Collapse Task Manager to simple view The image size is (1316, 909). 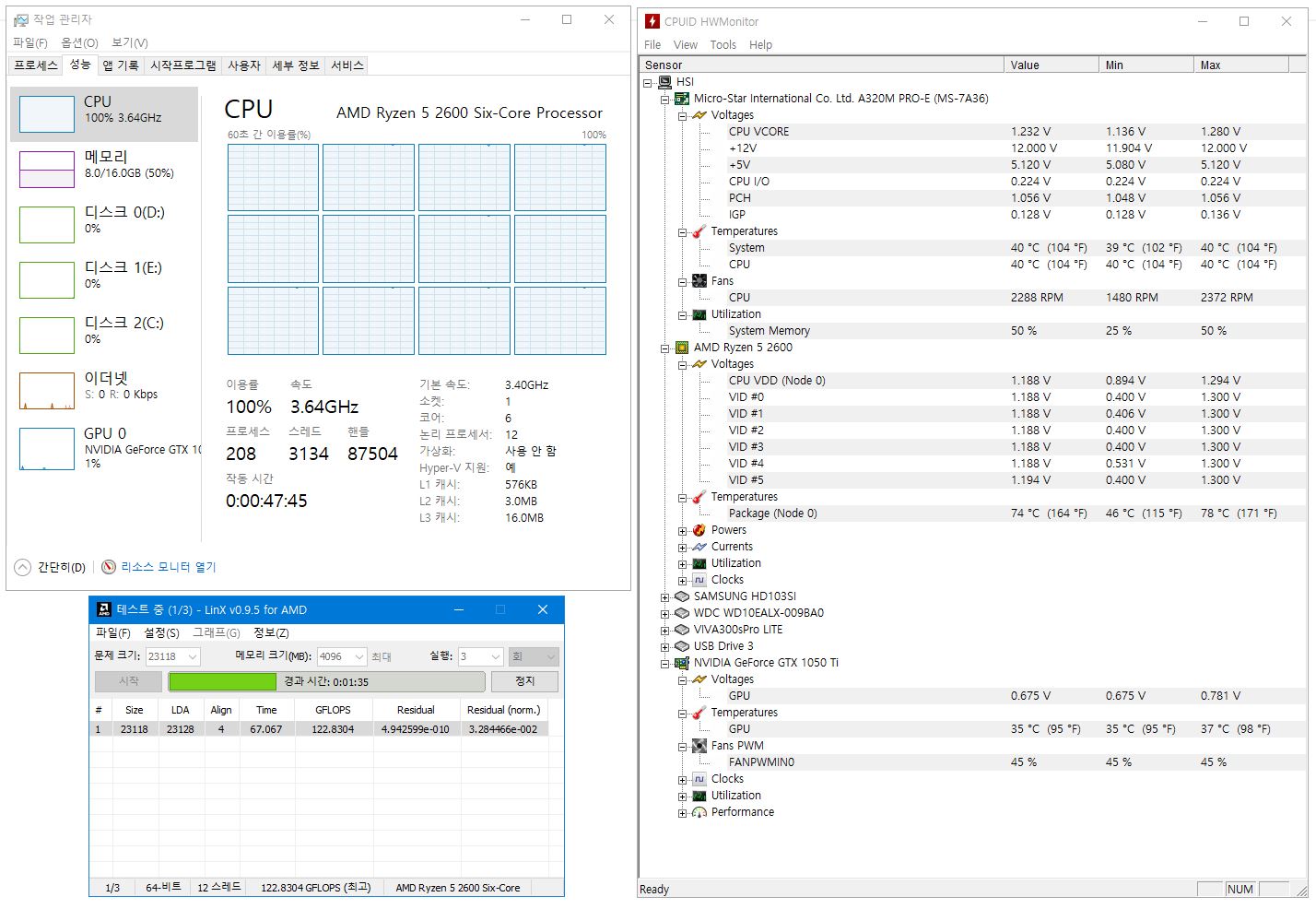(x=22, y=567)
